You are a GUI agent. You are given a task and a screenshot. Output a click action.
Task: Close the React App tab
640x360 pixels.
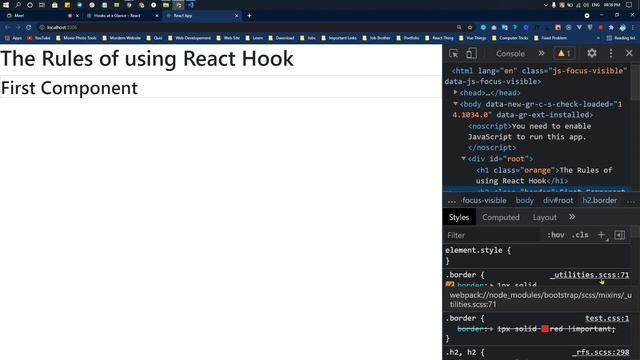(236, 16)
